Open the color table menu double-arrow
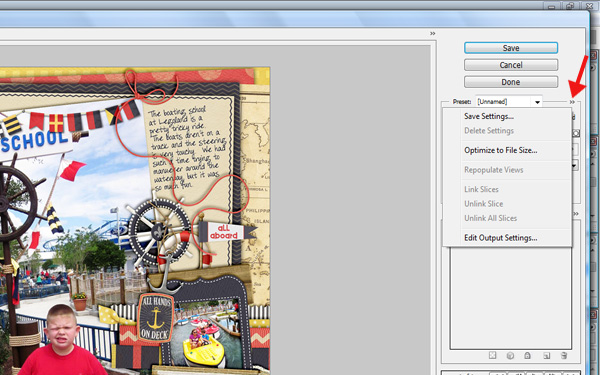 [576, 214]
